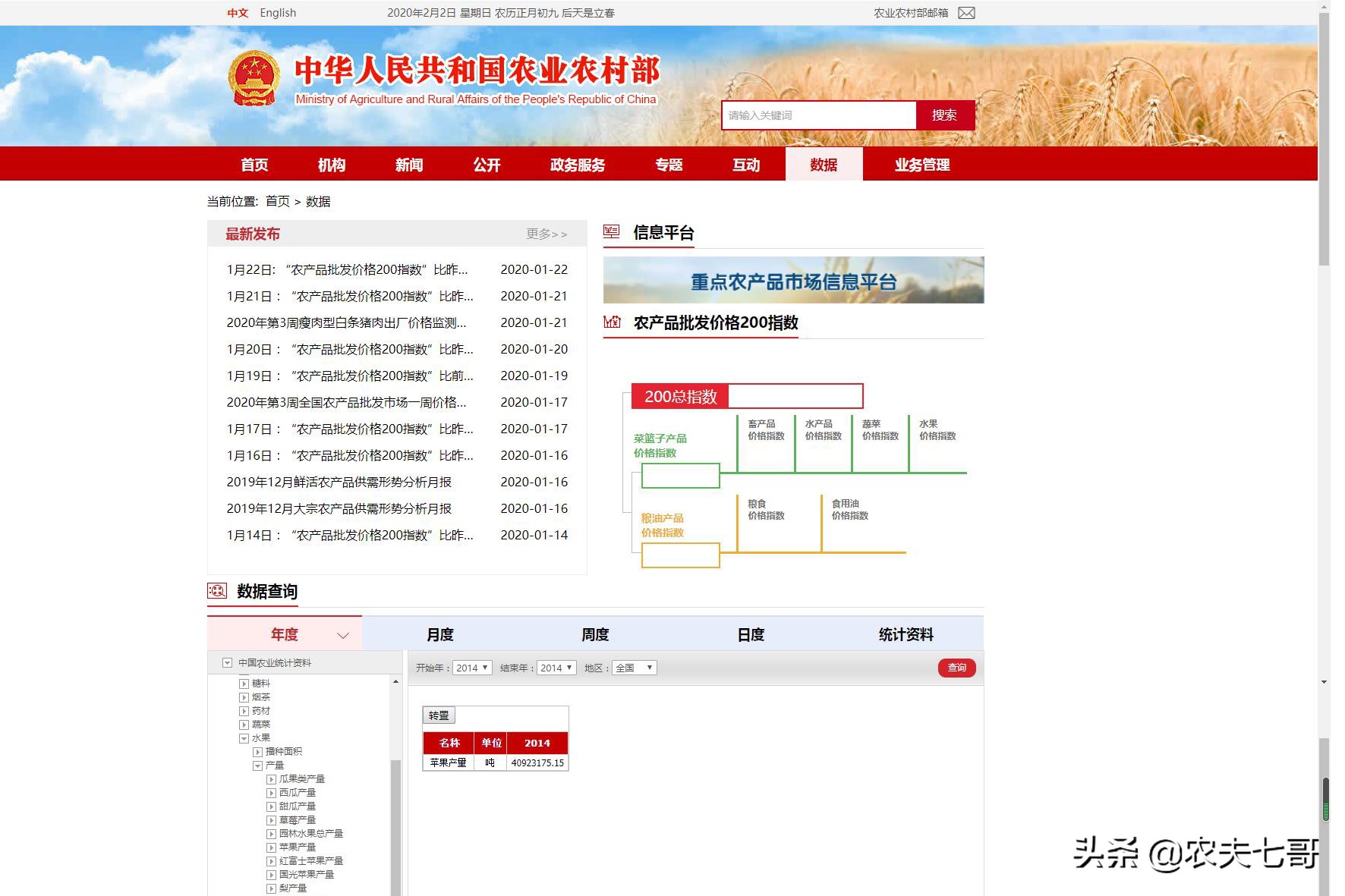Collapse the 水果 tree node

click(x=243, y=737)
